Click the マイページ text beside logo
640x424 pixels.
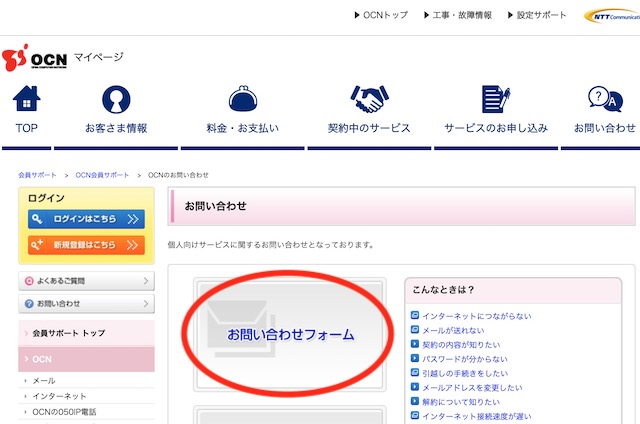(x=98, y=57)
